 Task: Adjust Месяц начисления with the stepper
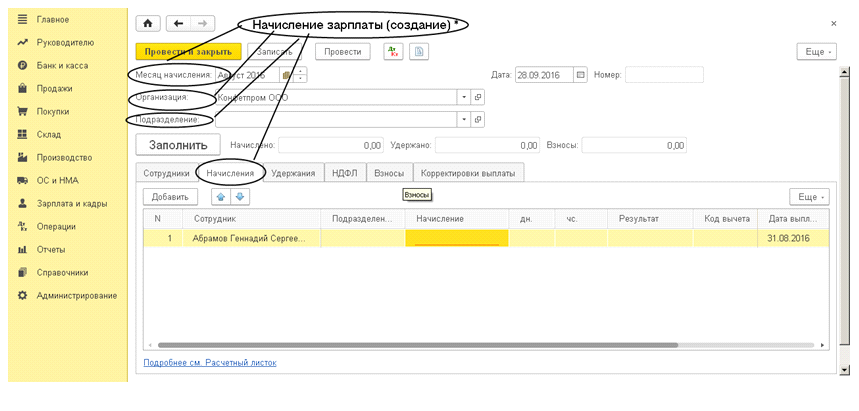click(x=300, y=75)
